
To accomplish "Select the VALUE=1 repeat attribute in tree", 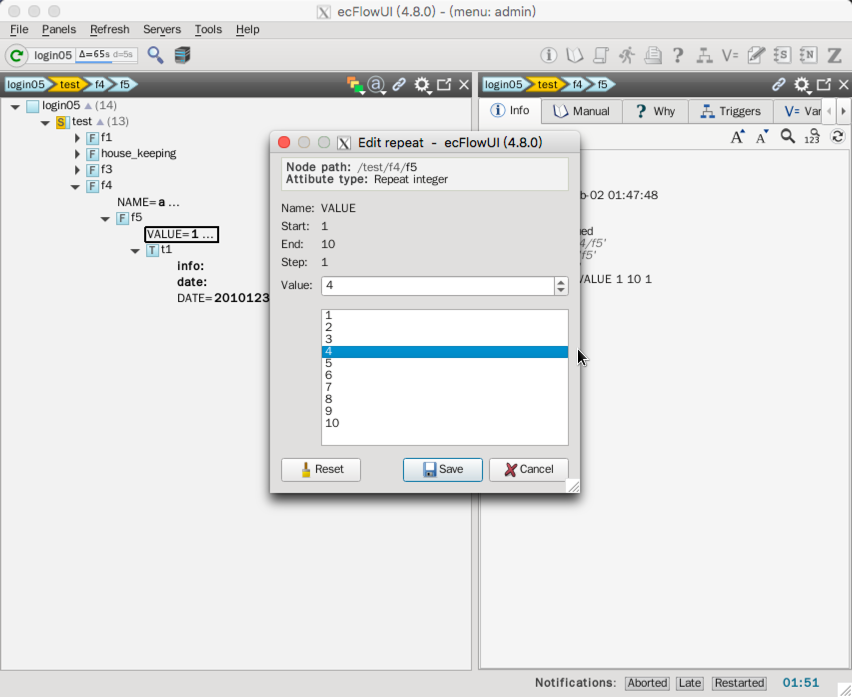I will [181, 235].
